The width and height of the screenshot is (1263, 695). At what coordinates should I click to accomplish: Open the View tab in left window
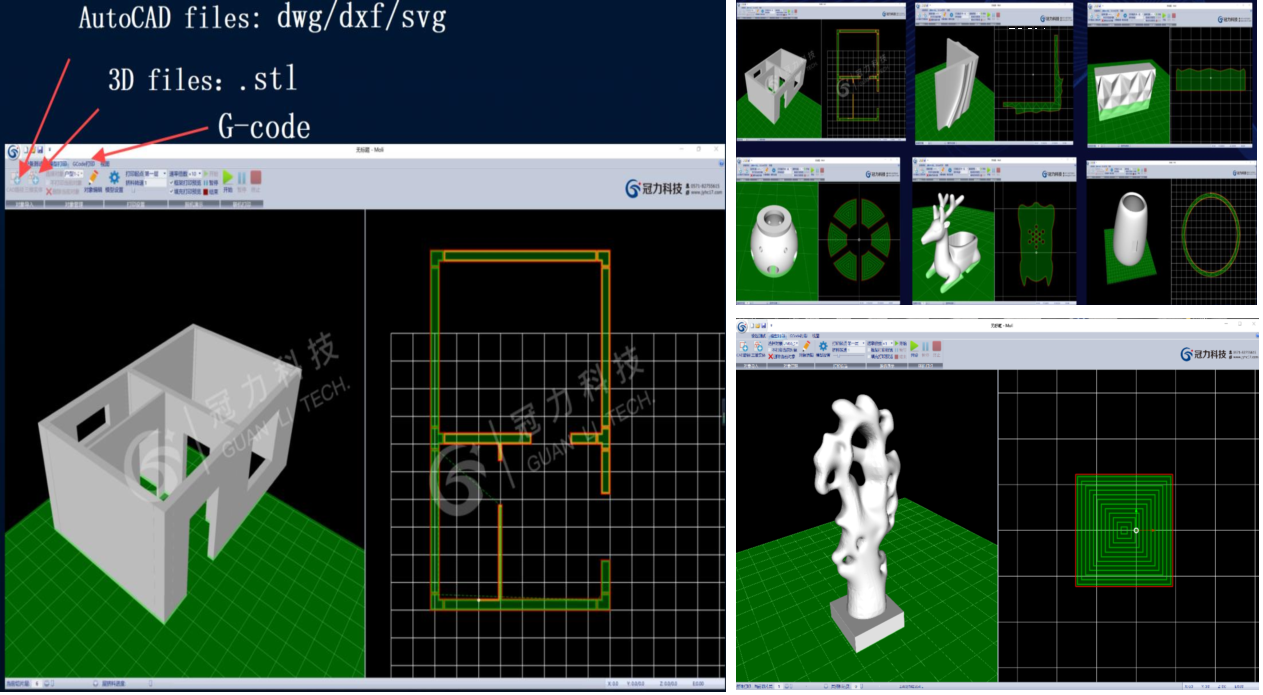pos(105,163)
